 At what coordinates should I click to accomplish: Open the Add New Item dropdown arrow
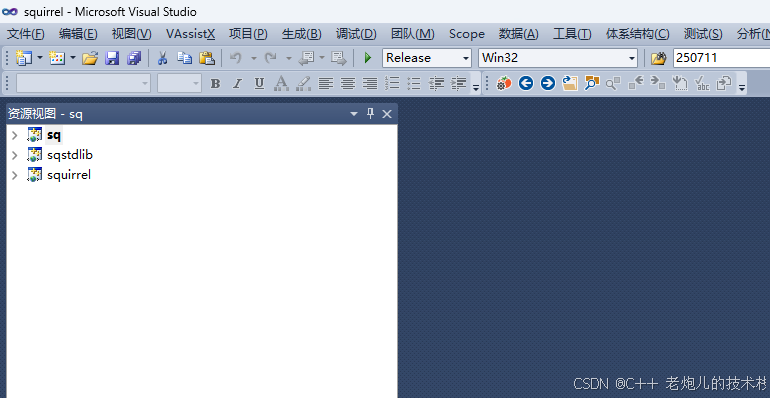click(73, 58)
